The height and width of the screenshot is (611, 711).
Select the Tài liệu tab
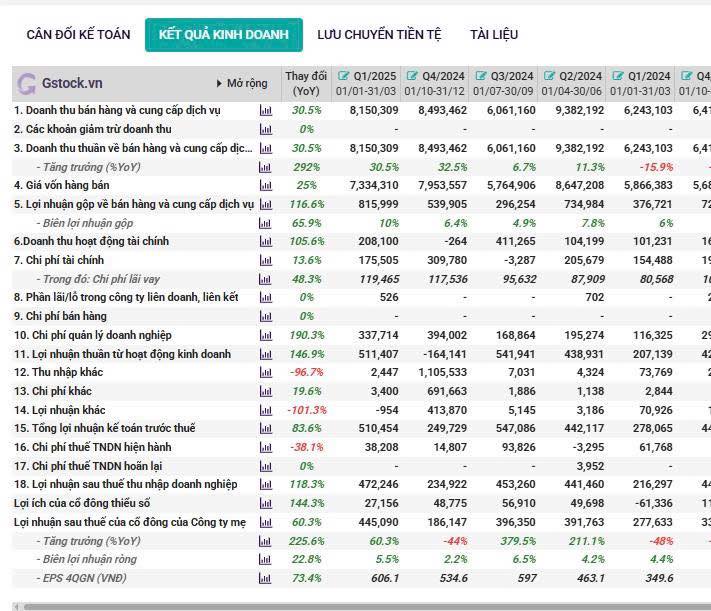pyautogui.click(x=494, y=34)
